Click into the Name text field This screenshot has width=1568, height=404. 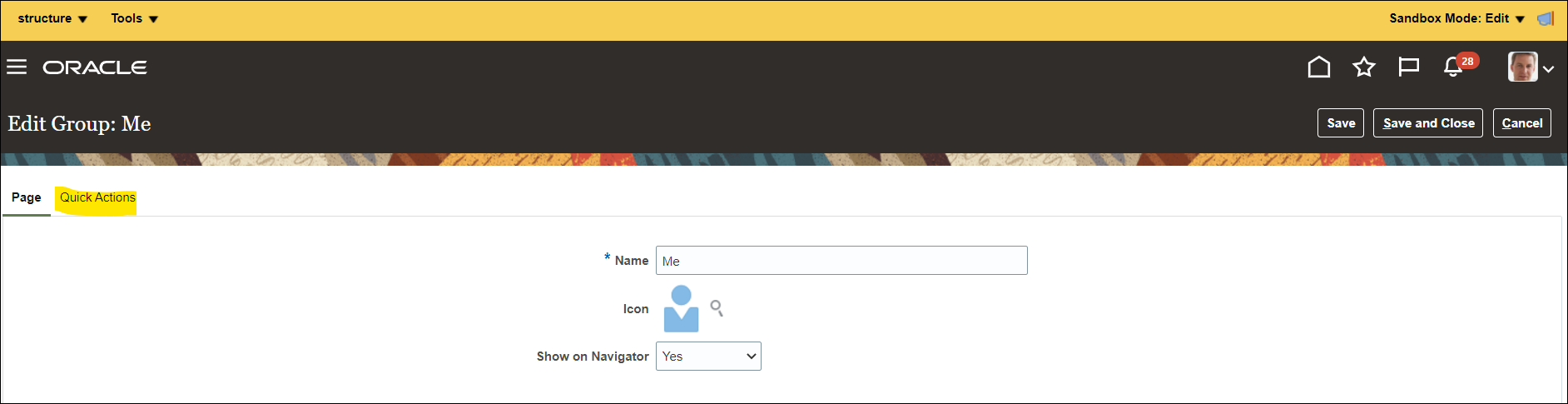tap(841, 261)
